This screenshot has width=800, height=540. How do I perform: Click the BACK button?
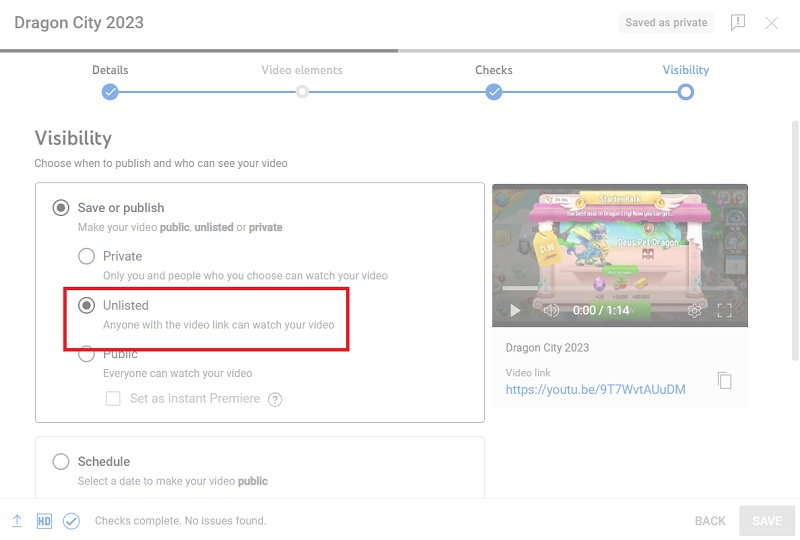click(710, 521)
